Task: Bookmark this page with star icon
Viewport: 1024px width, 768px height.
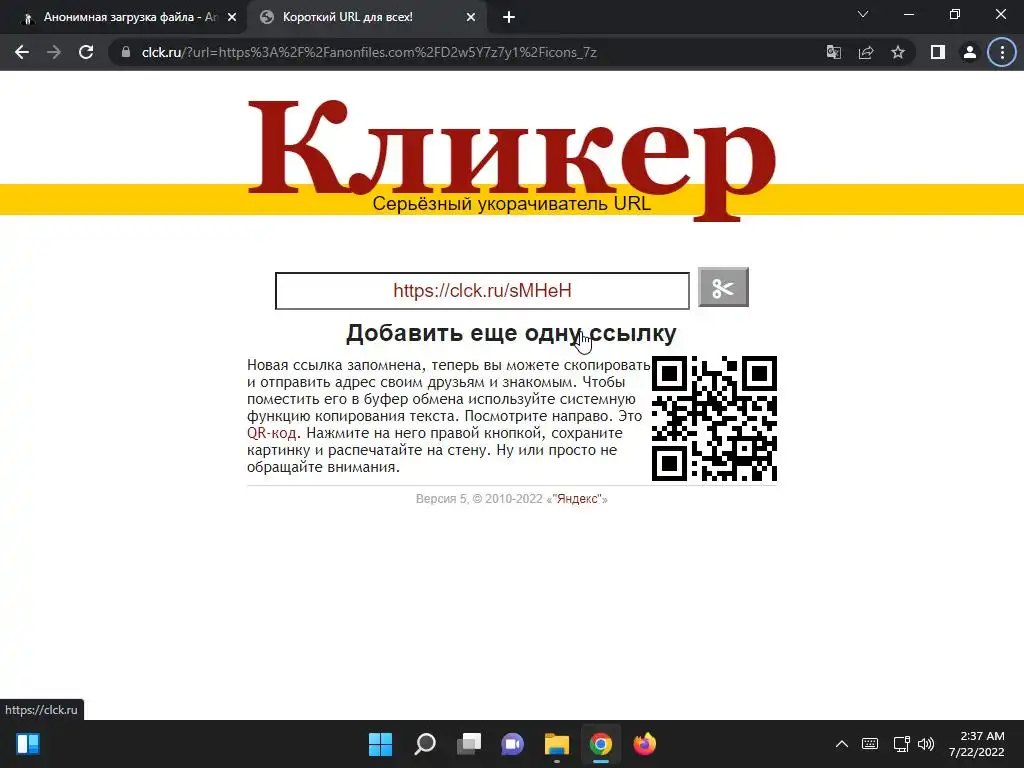Action: (898, 52)
